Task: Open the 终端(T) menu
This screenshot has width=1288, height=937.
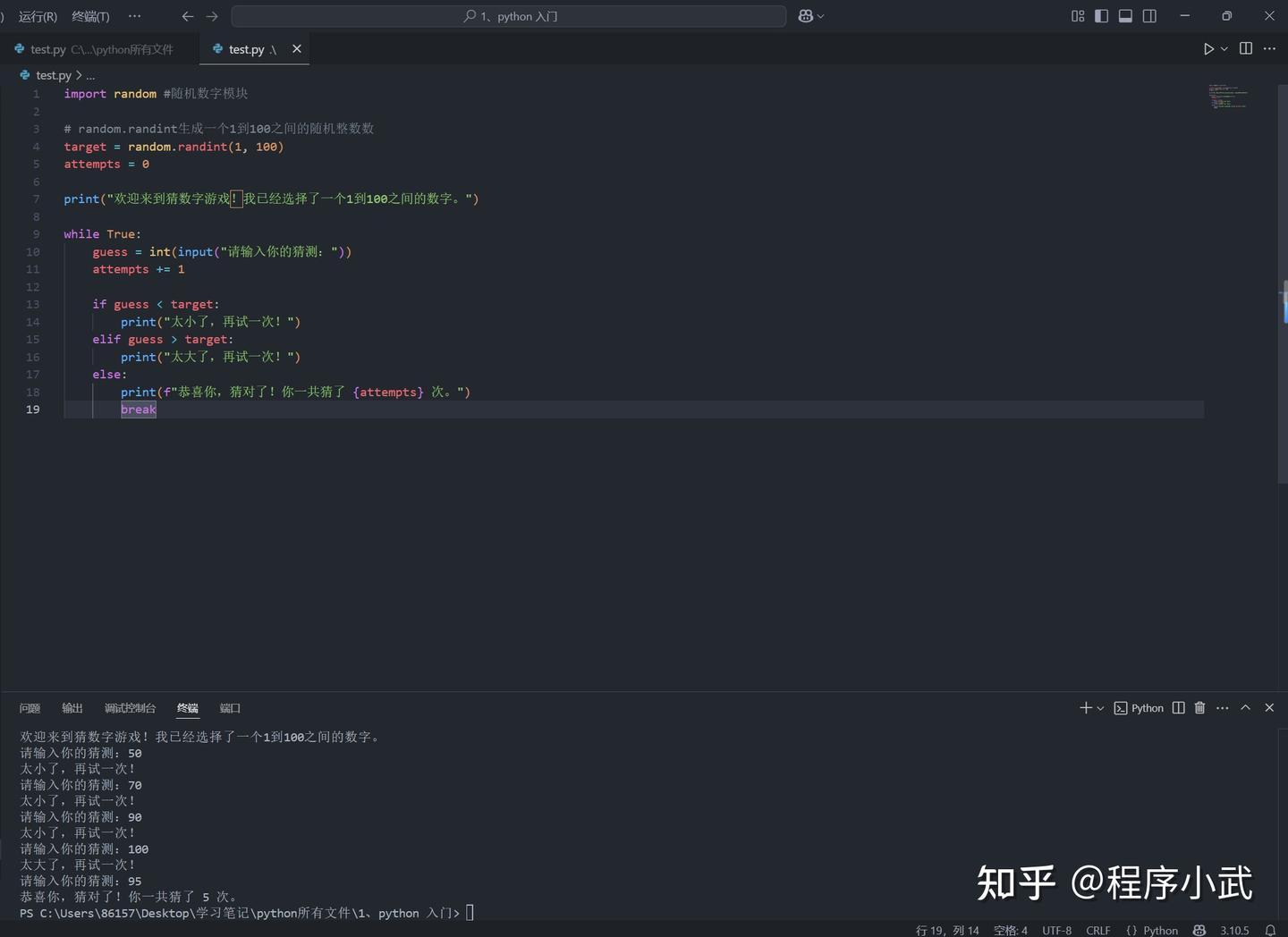Action: coord(89,15)
